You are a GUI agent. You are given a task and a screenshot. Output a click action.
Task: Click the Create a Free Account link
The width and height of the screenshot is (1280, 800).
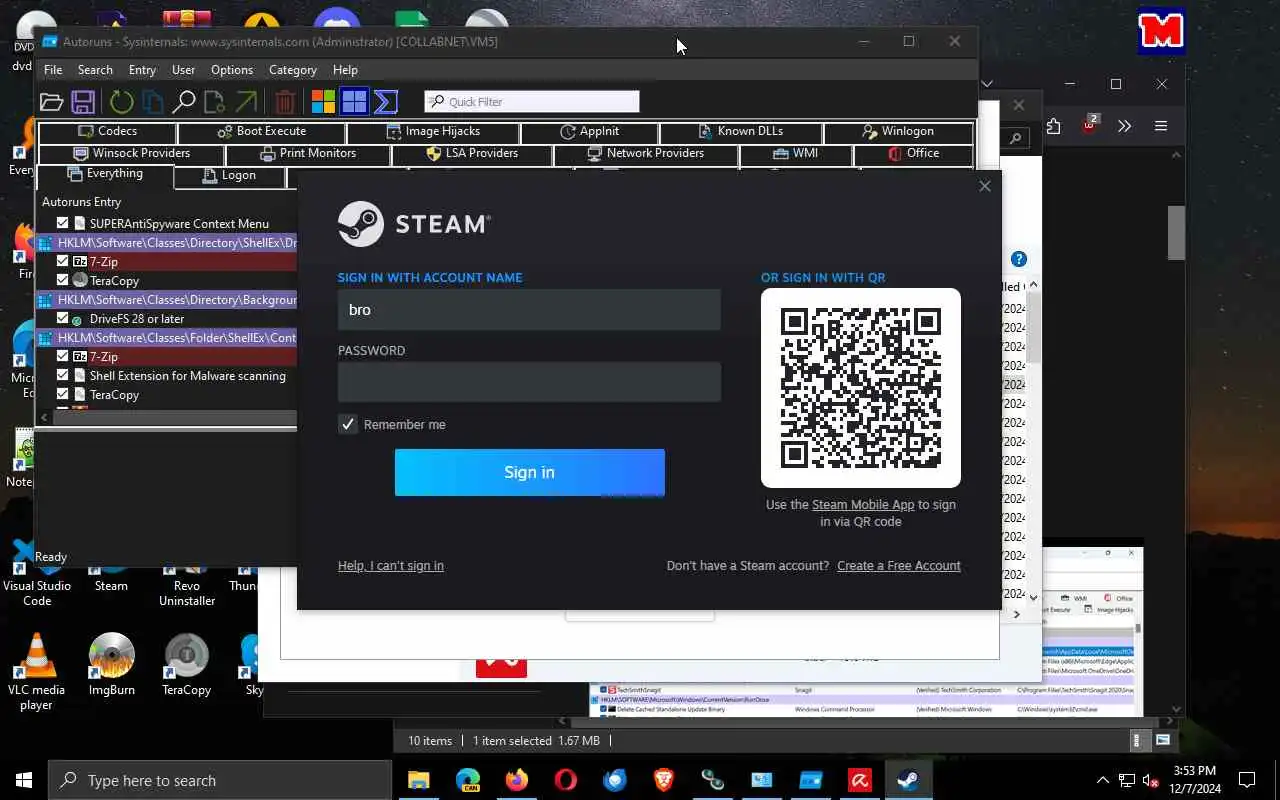[x=899, y=566]
